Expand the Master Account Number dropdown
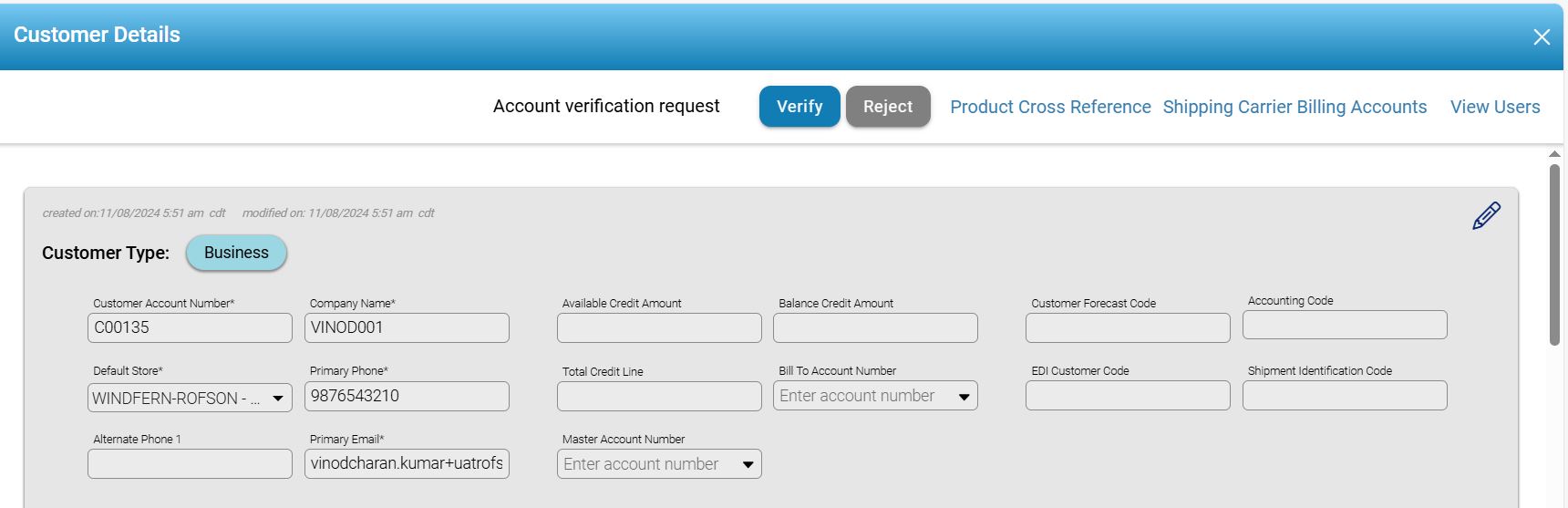 point(748,464)
